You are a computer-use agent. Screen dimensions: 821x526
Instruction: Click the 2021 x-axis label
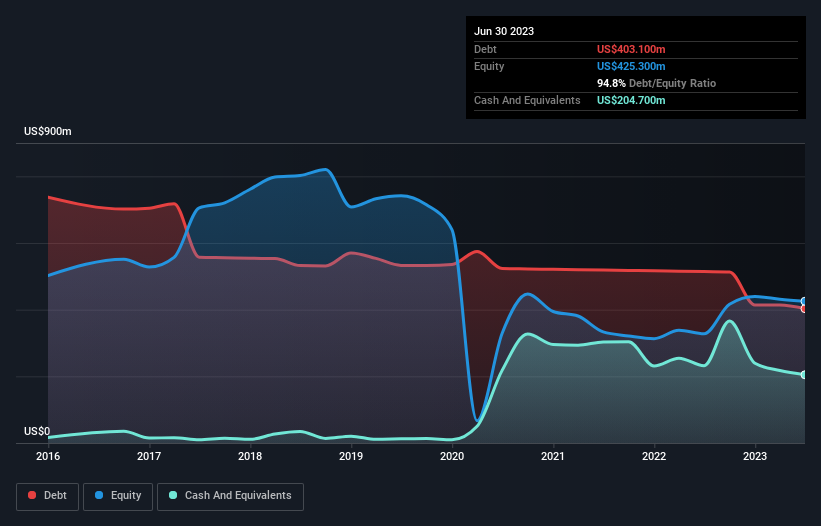pos(553,456)
